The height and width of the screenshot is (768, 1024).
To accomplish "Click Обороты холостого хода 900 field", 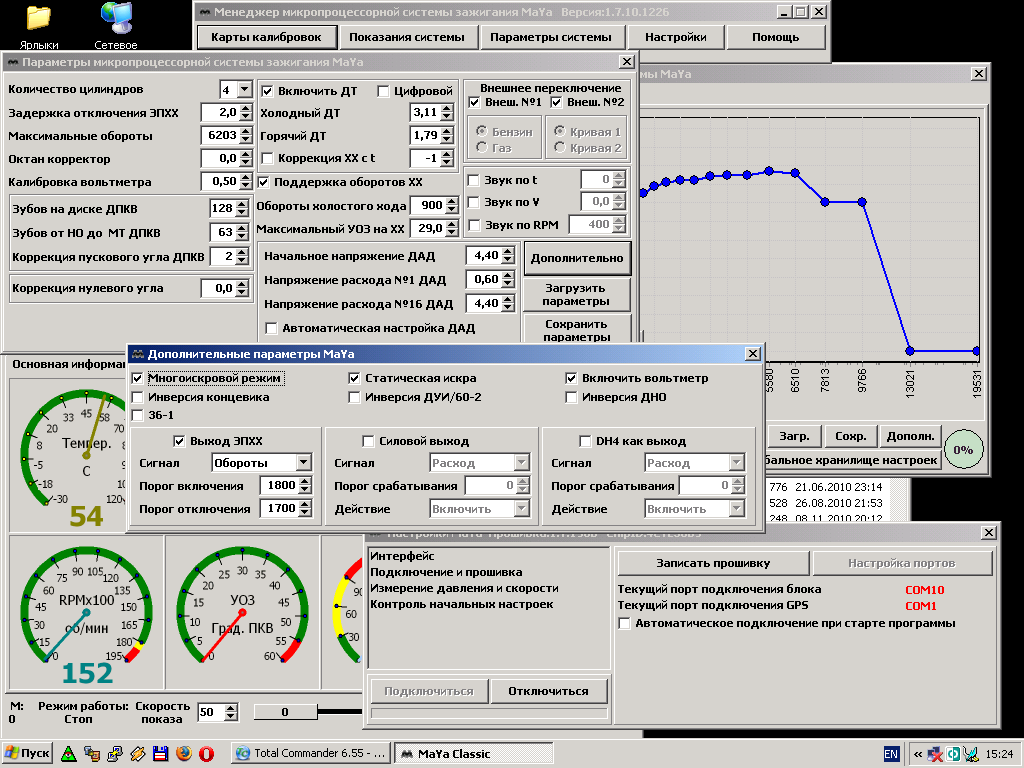I will (428, 206).
